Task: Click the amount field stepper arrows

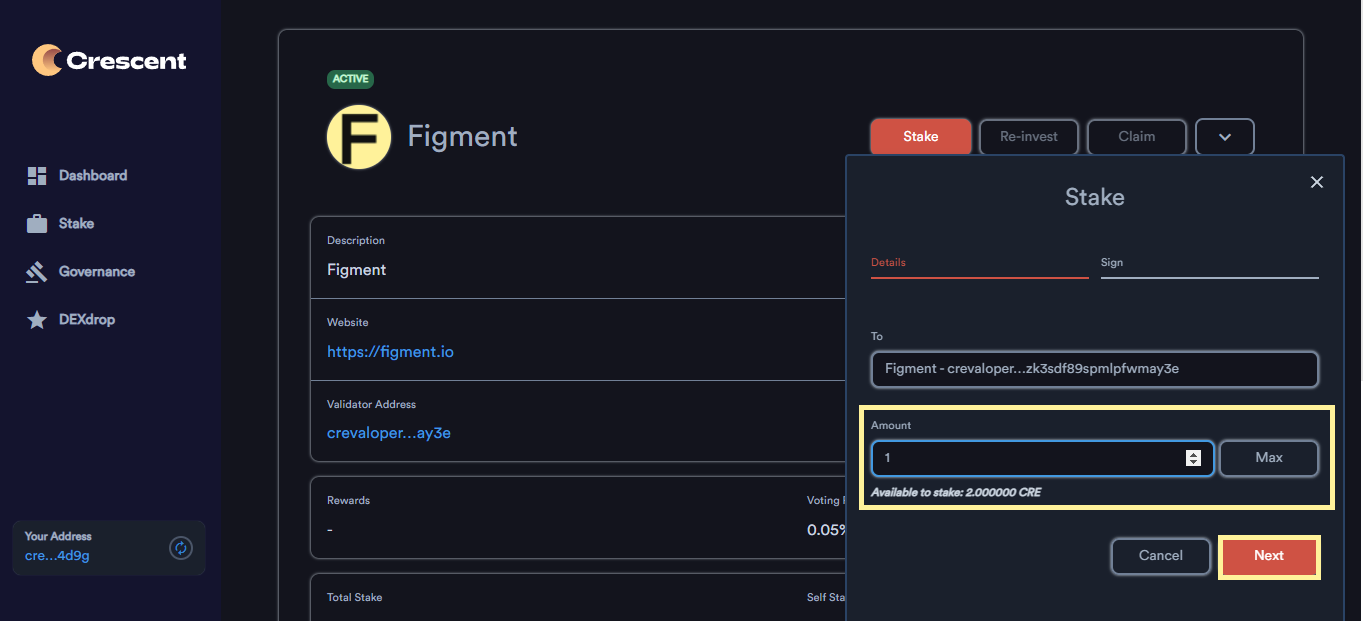Action: (1193, 458)
